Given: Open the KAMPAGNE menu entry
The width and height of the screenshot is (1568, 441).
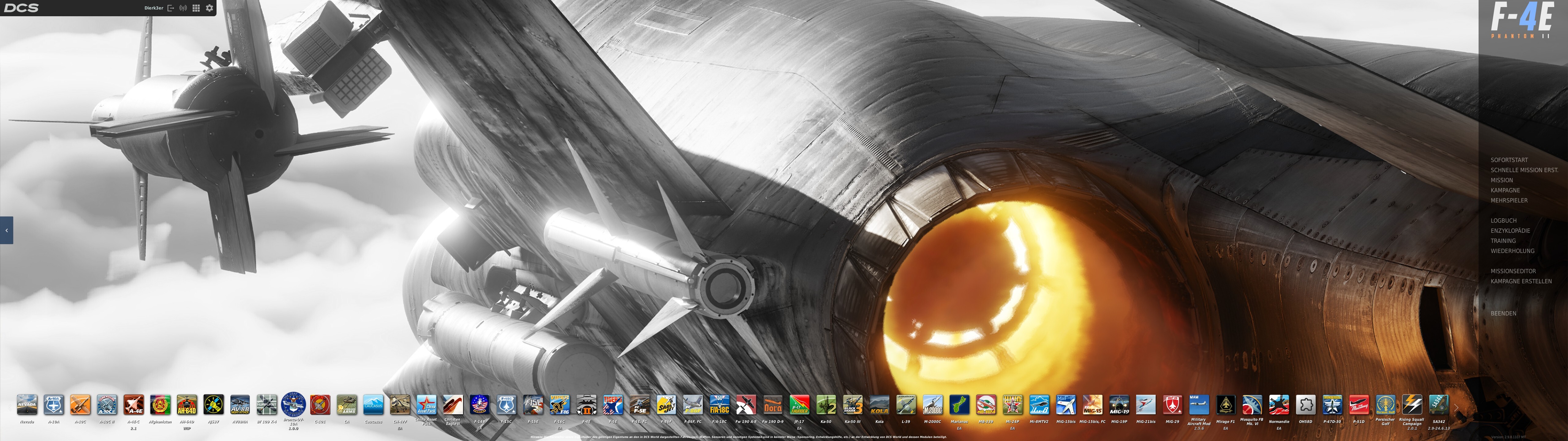Looking at the screenshot, I should [1505, 190].
